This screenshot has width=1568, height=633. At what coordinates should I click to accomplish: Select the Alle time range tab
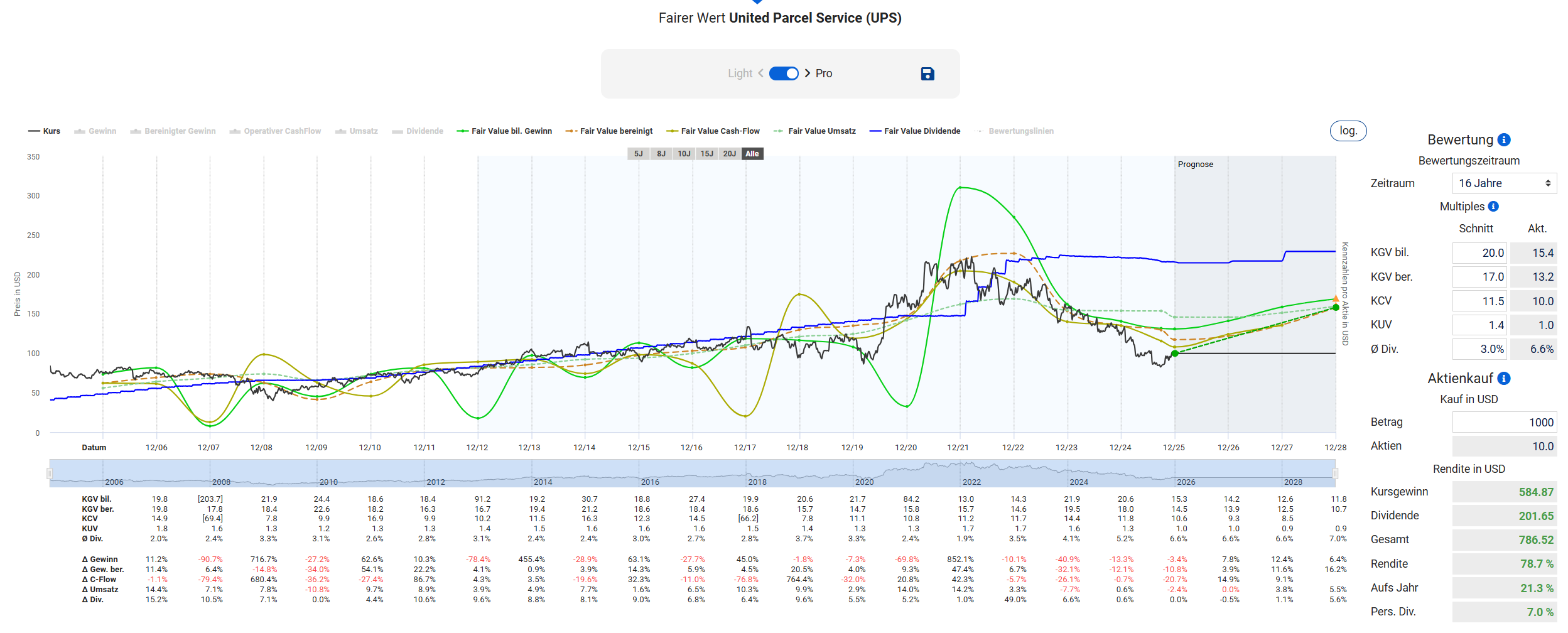coord(752,154)
